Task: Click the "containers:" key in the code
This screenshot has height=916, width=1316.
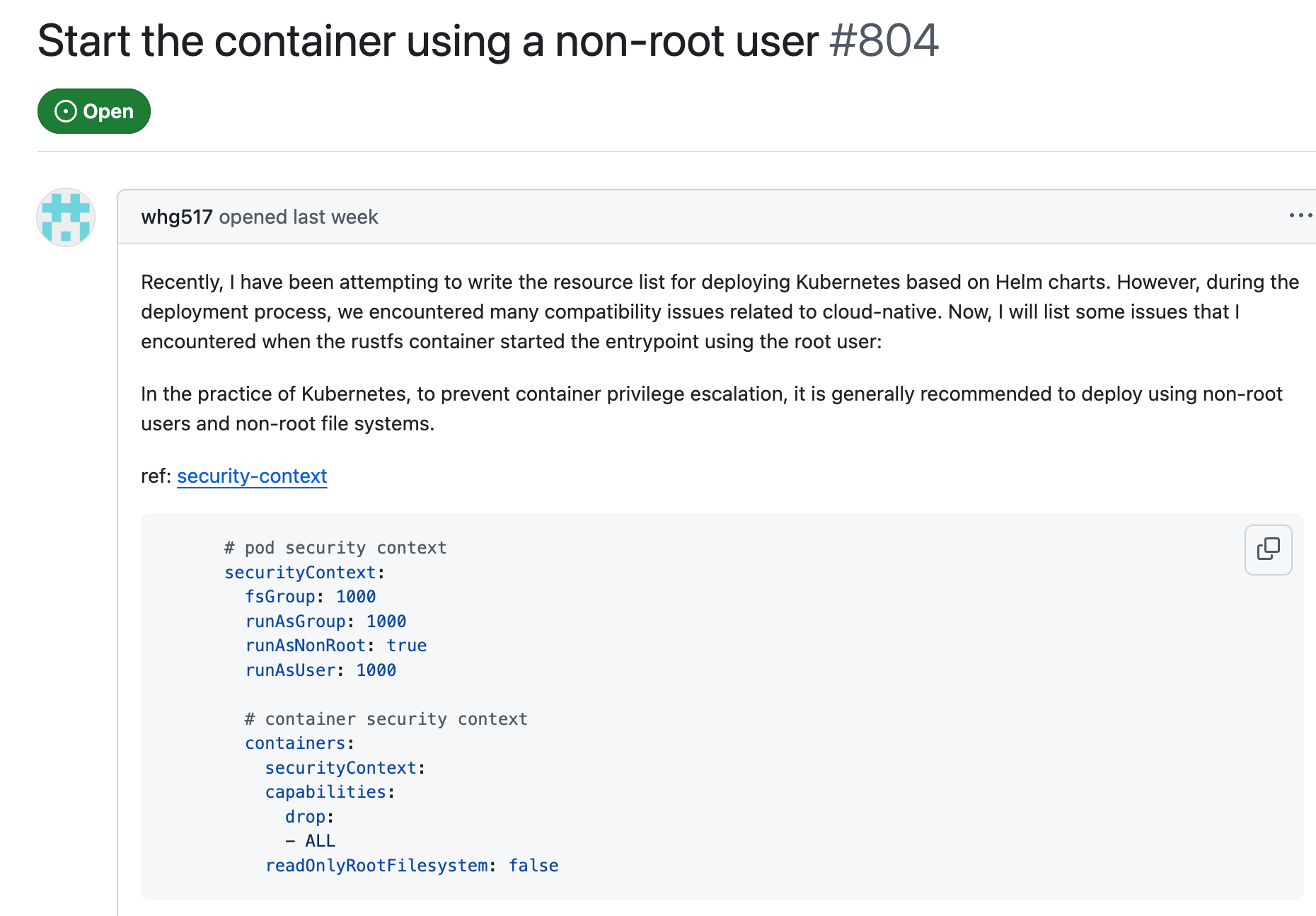Action: 296,743
